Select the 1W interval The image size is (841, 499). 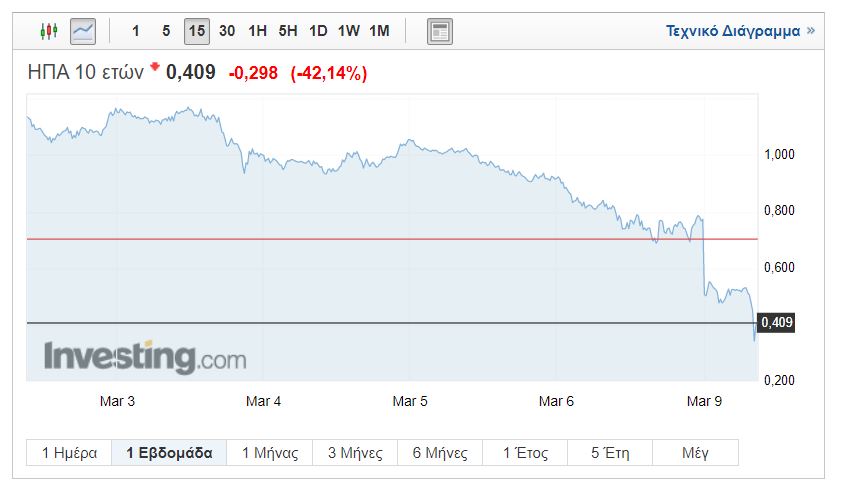tap(348, 31)
